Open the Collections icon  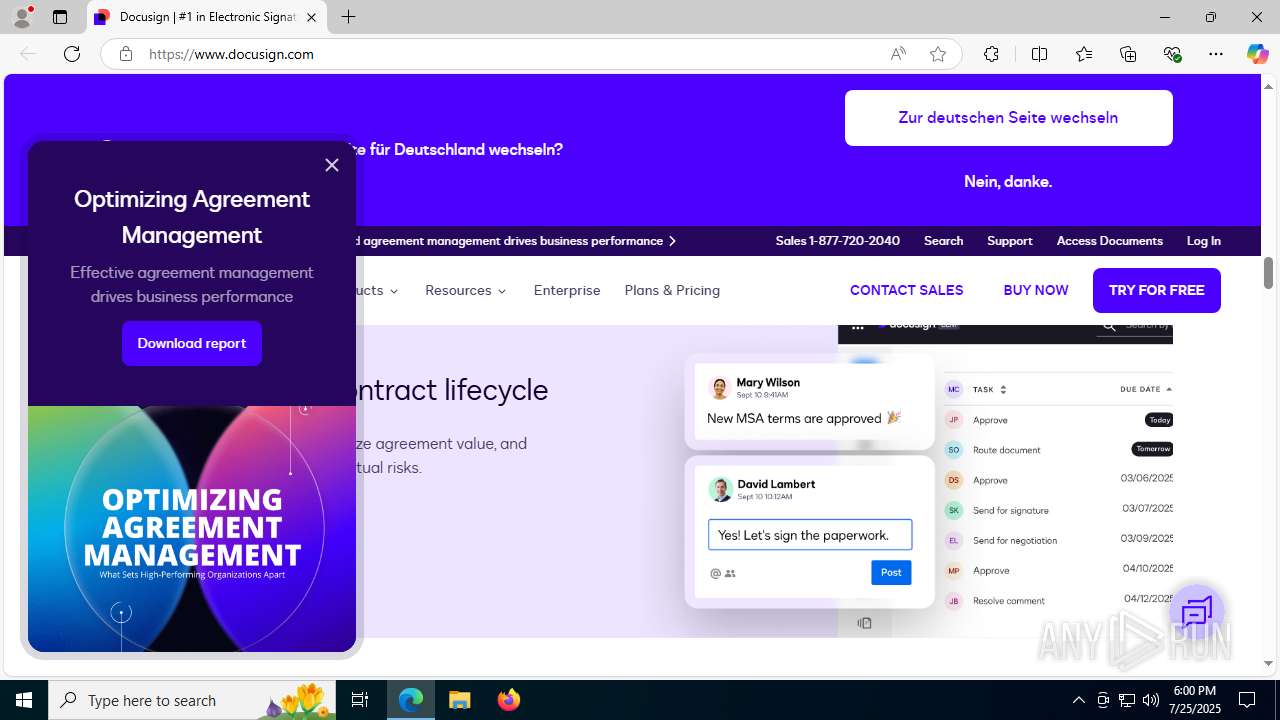pos(1128,54)
